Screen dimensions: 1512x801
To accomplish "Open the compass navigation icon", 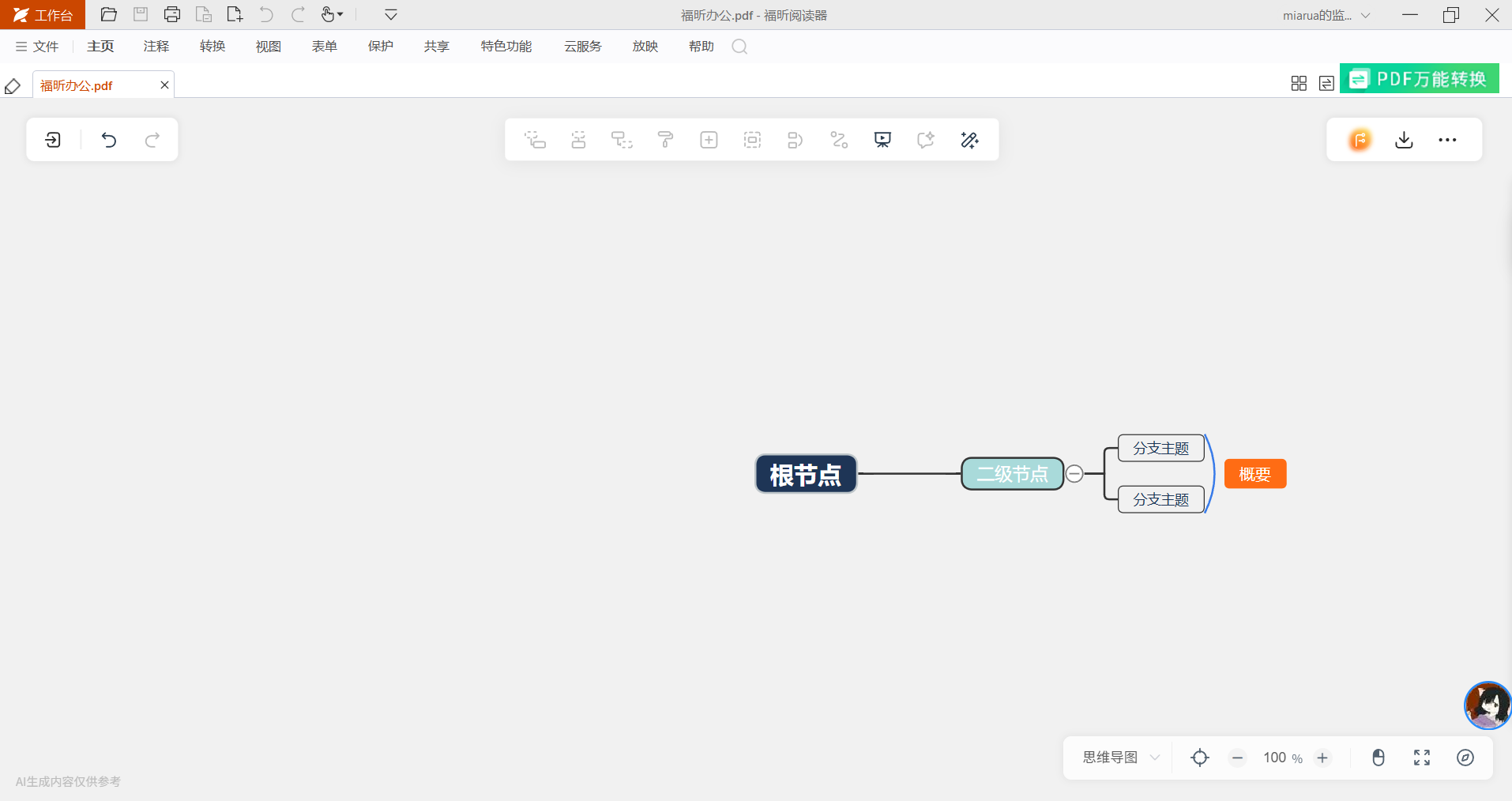I will click(x=1465, y=758).
